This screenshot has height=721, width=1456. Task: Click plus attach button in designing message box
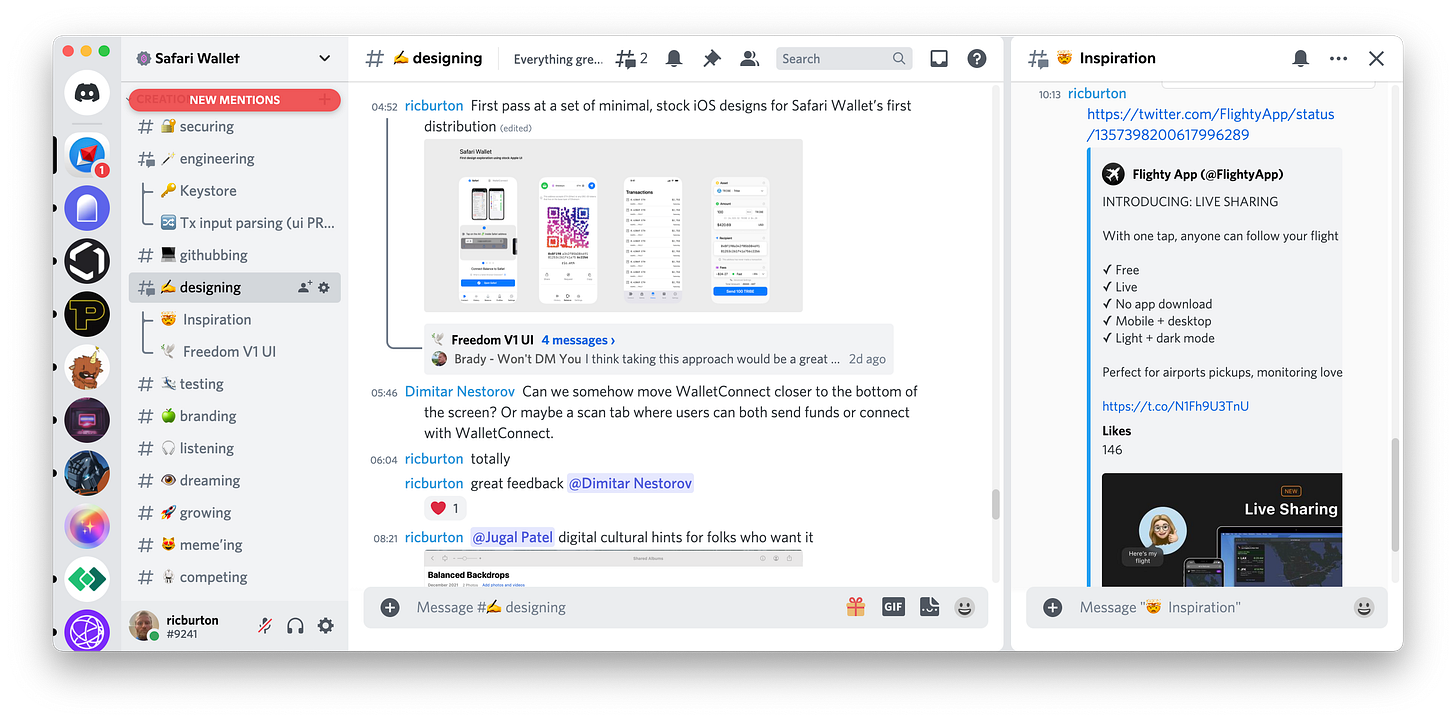pos(390,607)
